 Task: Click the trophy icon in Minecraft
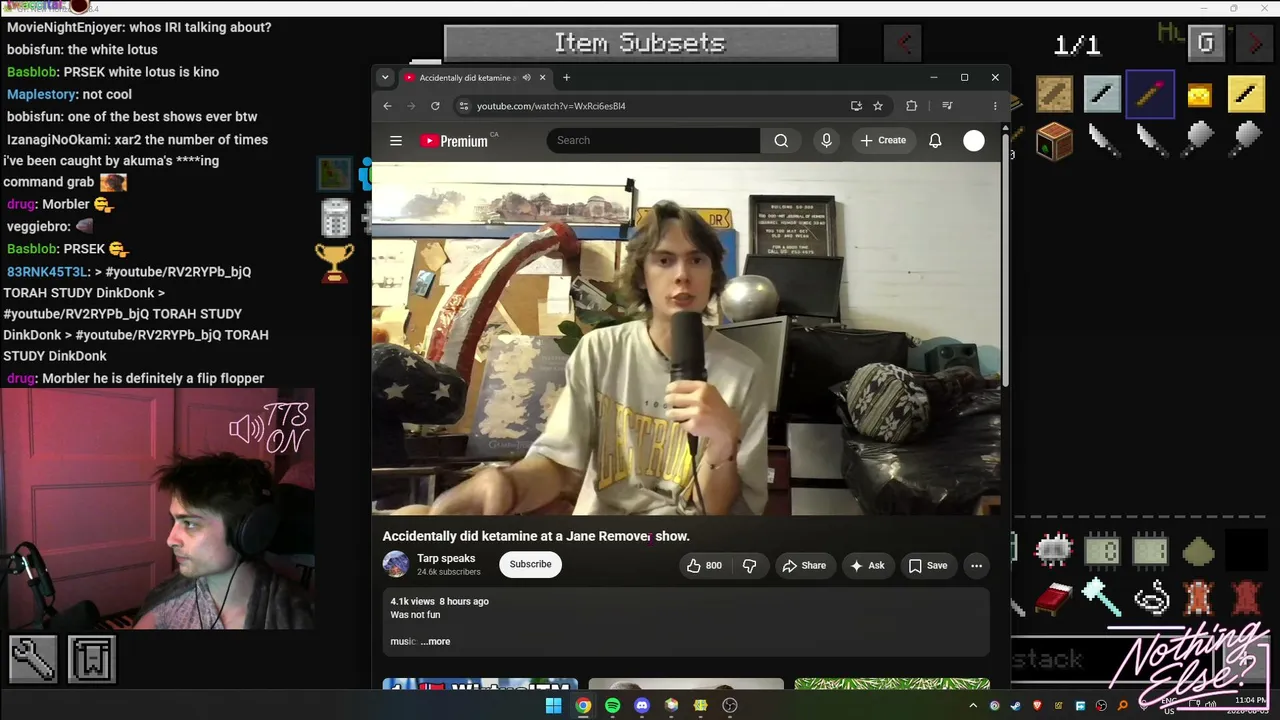click(334, 262)
